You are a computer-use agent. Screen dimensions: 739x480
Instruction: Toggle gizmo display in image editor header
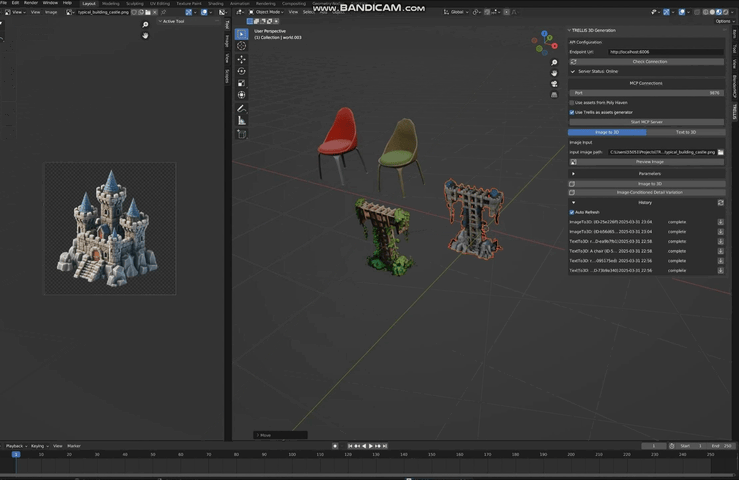189,12
